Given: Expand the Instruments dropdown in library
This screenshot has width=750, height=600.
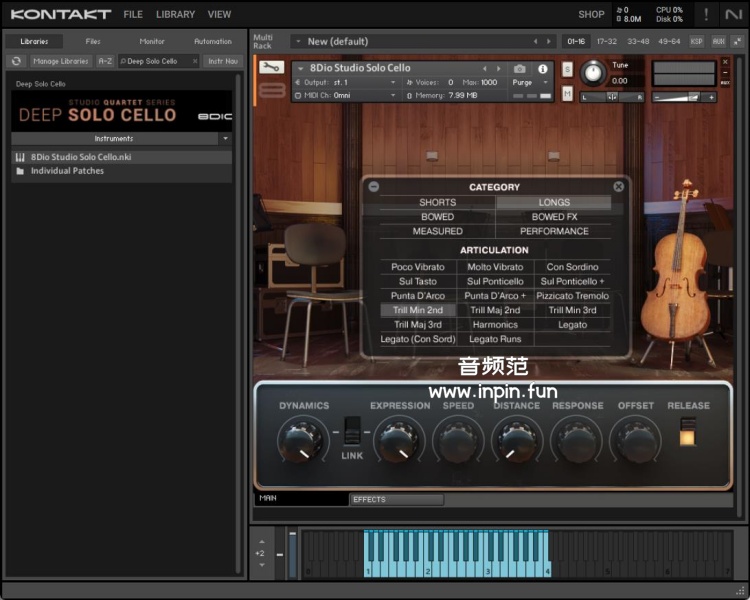Looking at the screenshot, I should point(225,139).
